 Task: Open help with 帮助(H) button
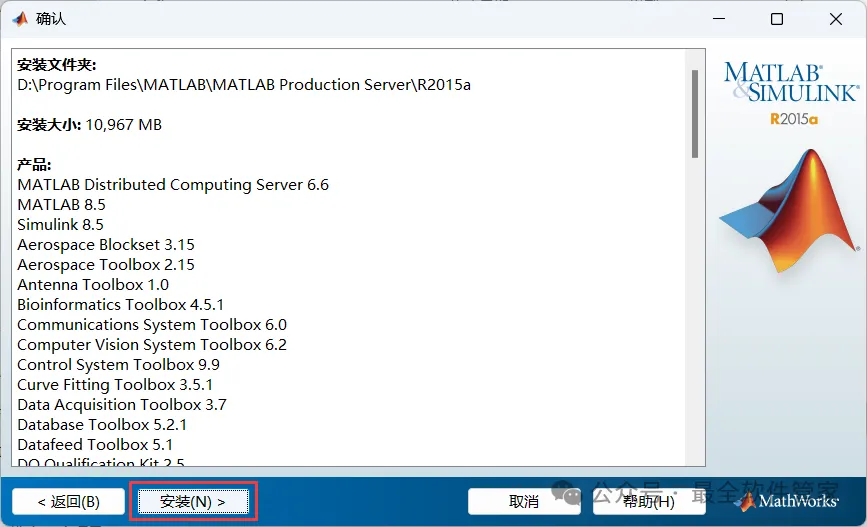(649, 502)
